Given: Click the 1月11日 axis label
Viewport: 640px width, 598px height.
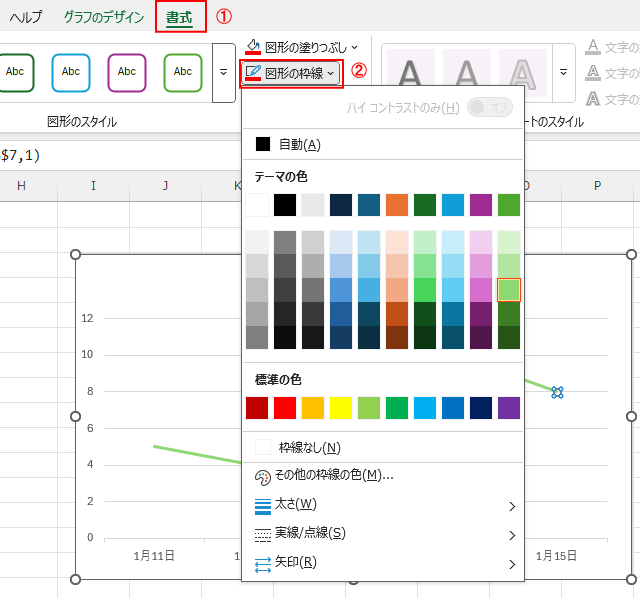Looking at the screenshot, I should pyautogui.click(x=154, y=556).
